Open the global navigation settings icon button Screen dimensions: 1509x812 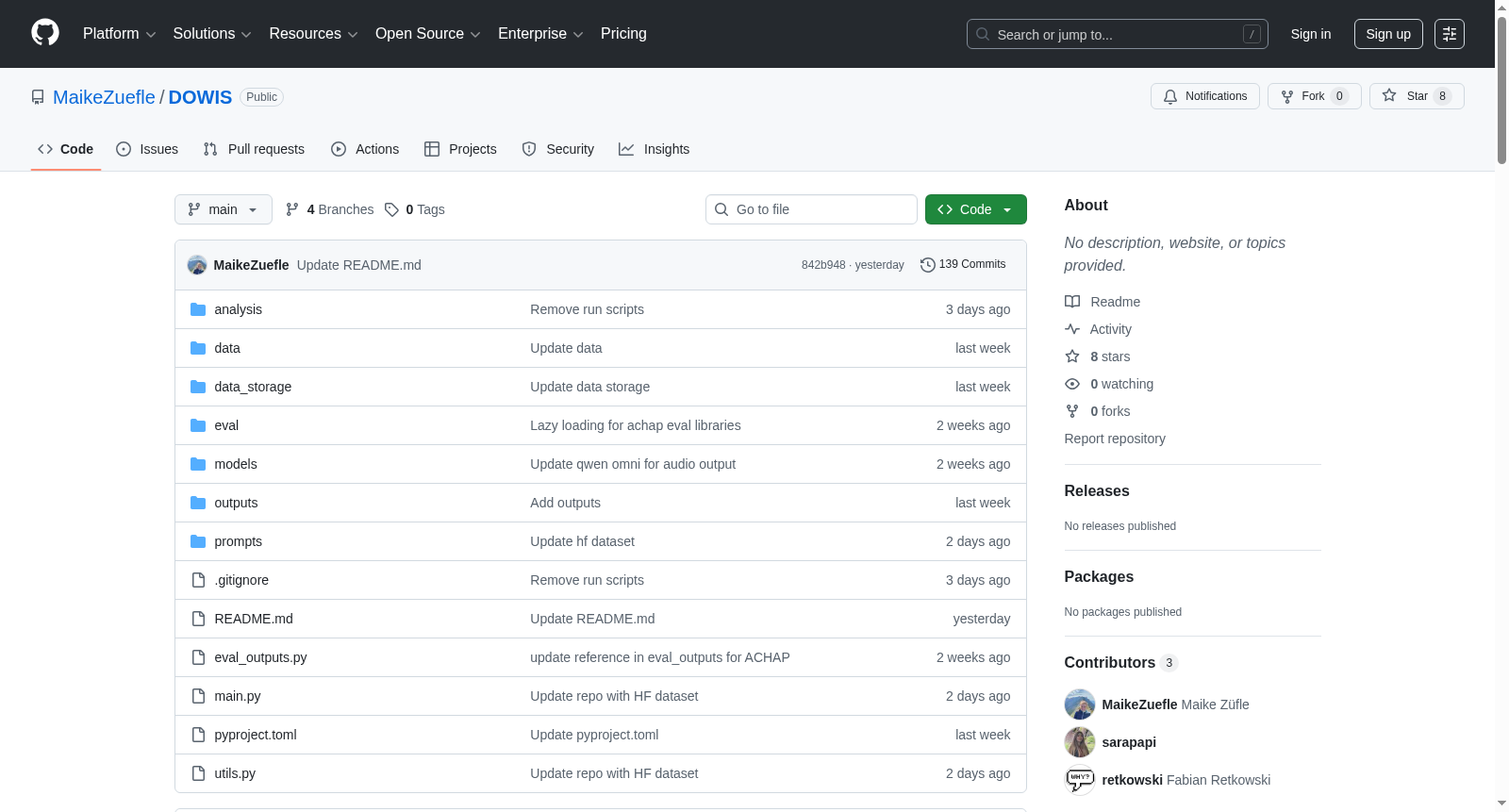(x=1450, y=34)
